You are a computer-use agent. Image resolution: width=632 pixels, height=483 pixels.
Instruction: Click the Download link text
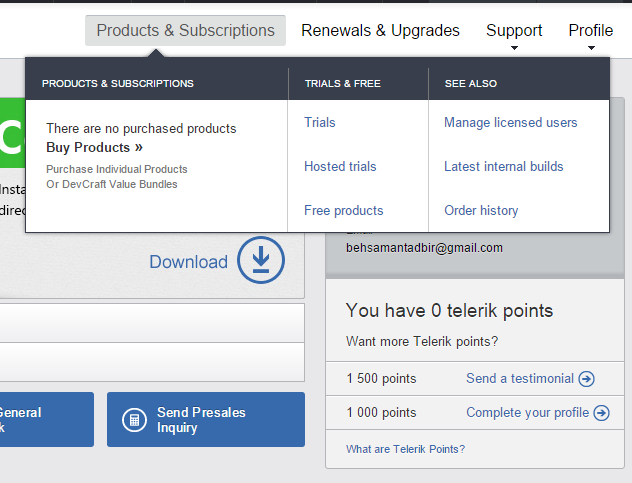188,262
